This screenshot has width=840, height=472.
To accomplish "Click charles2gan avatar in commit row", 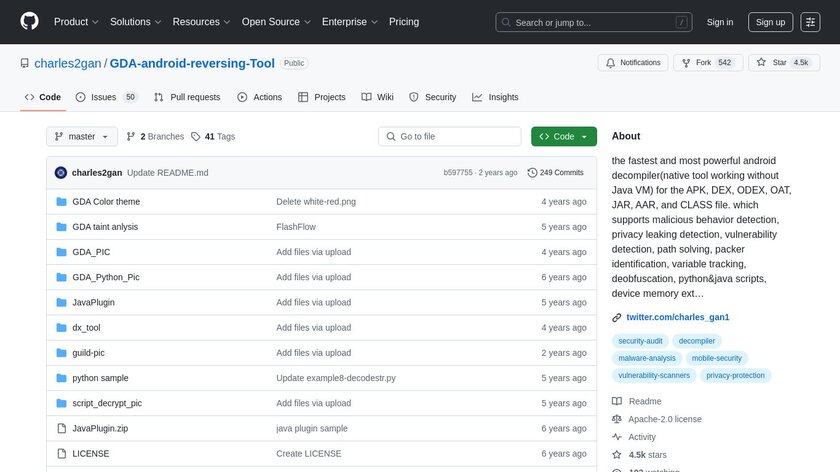I will click(x=61, y=173).
